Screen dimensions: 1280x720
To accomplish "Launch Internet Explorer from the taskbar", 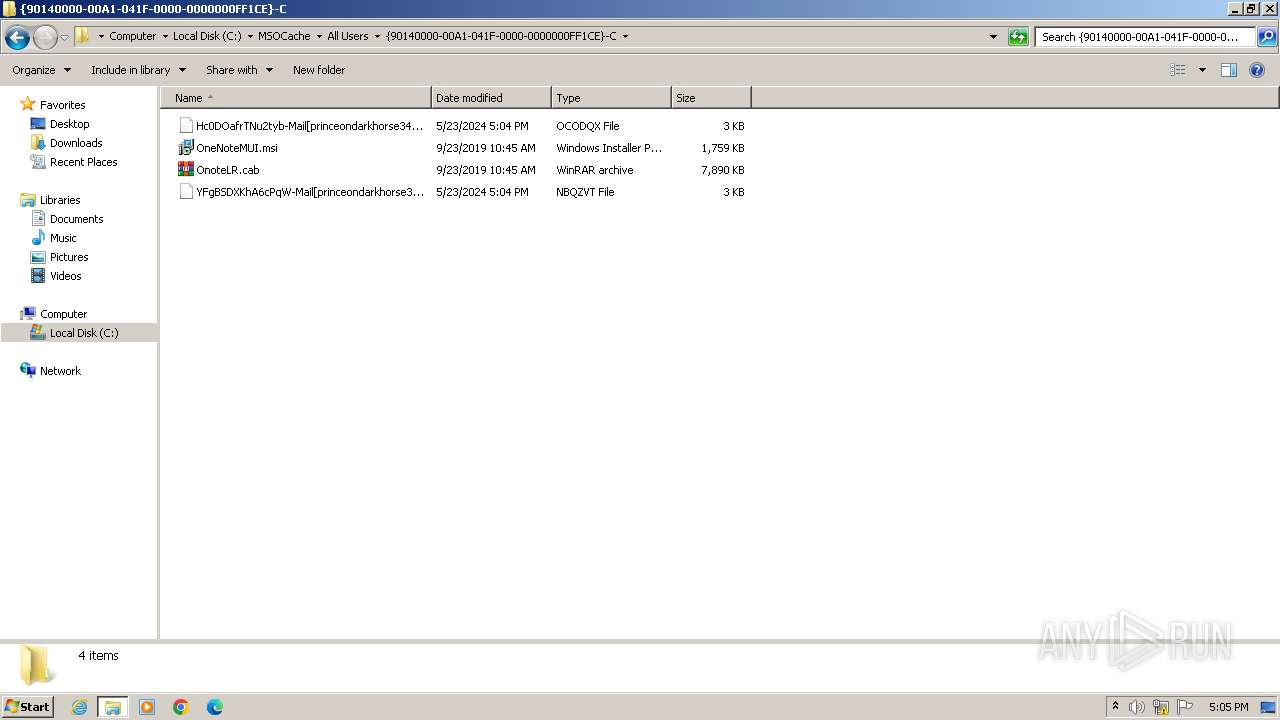I will coord(79,707).
